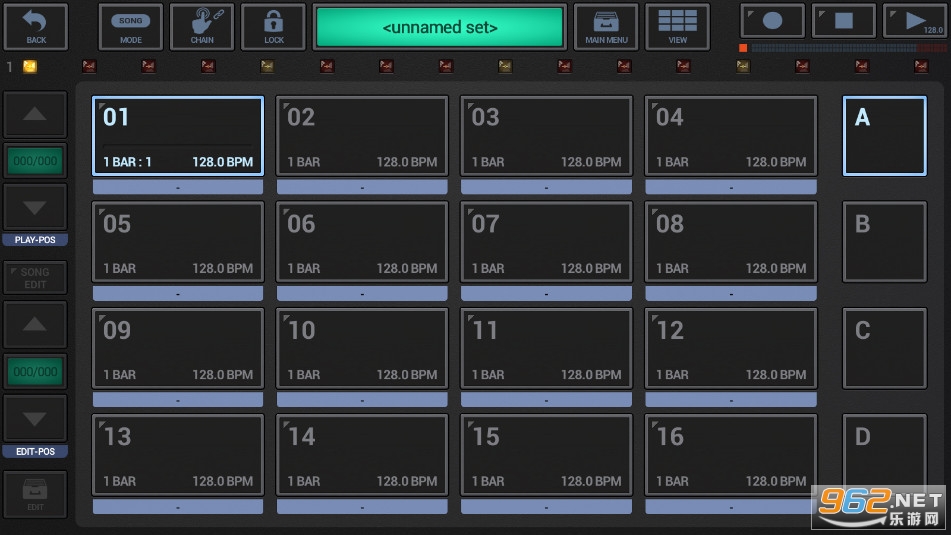The image size is (951, 535).
Task: Move edit position up above lower 000/000
Action: tap(35, 325)
